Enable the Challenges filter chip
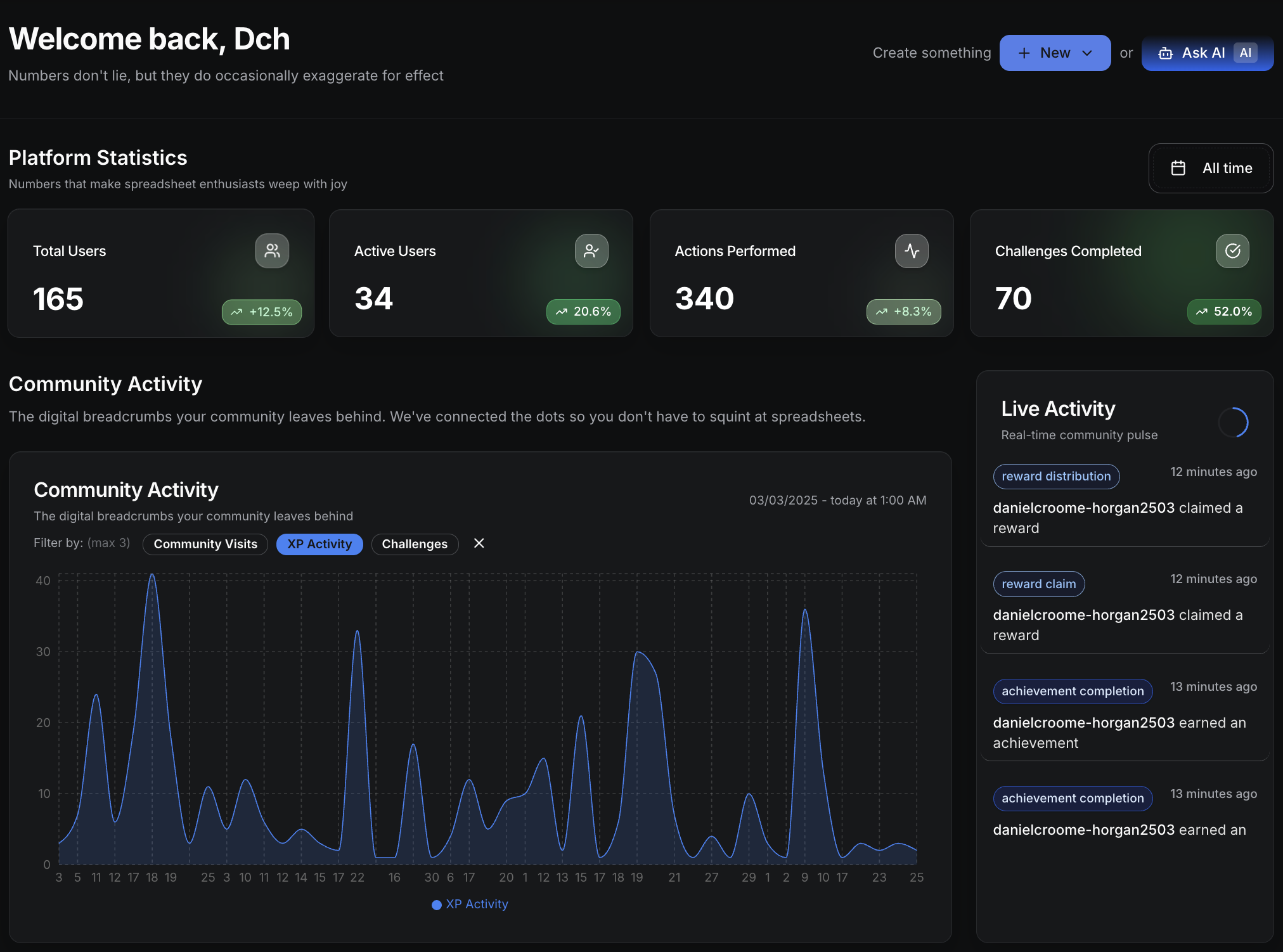 tap(415, 544)
